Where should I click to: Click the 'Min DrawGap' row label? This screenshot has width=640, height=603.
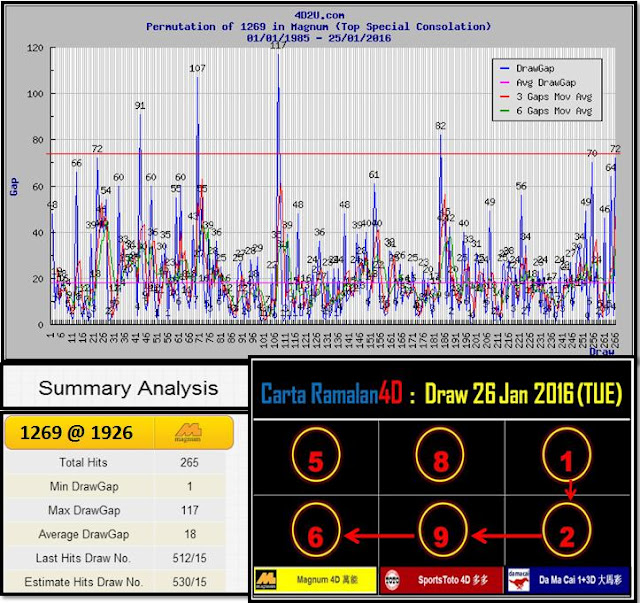(x=84, y=487)
